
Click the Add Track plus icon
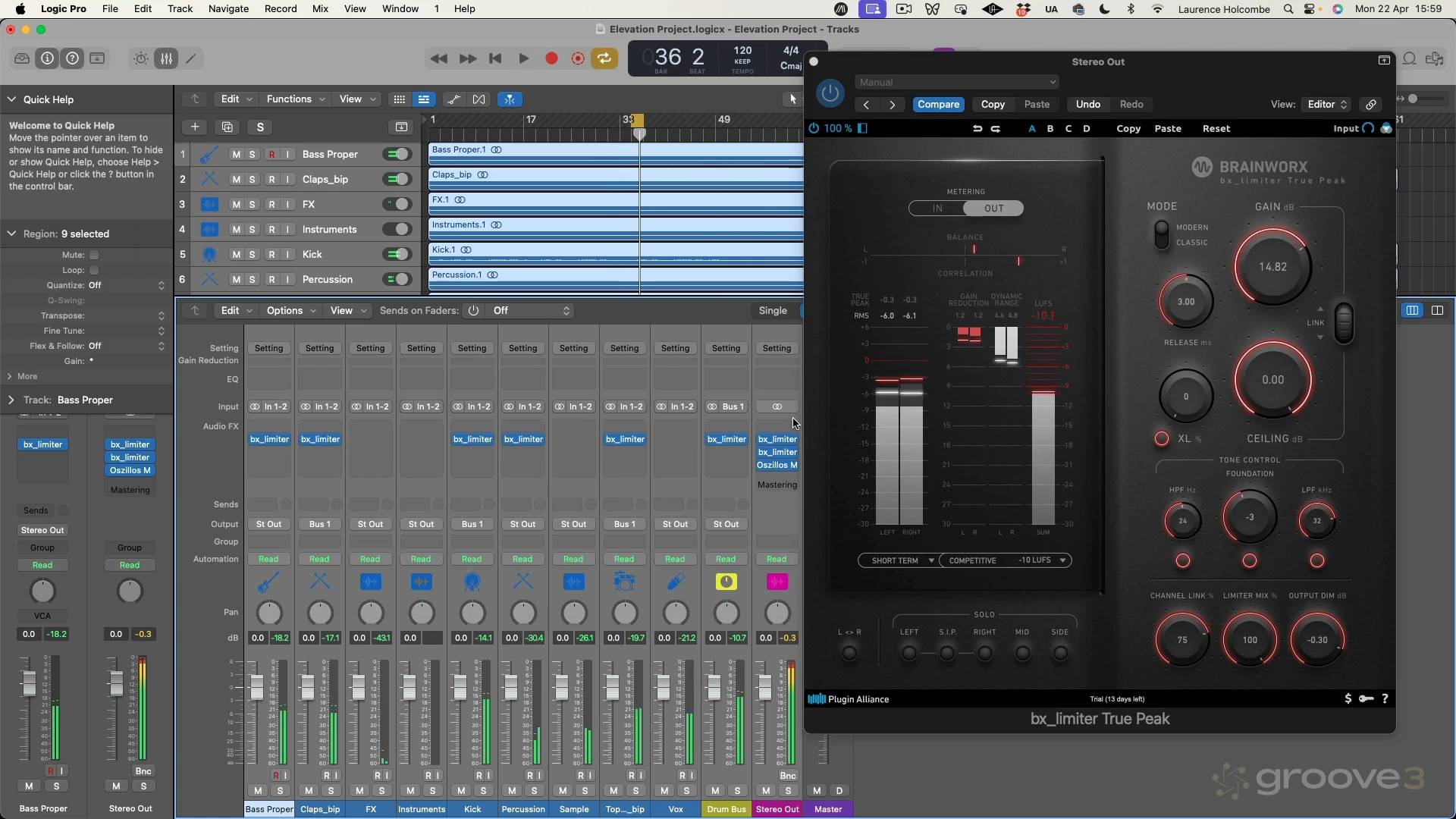tap(194, 127)
